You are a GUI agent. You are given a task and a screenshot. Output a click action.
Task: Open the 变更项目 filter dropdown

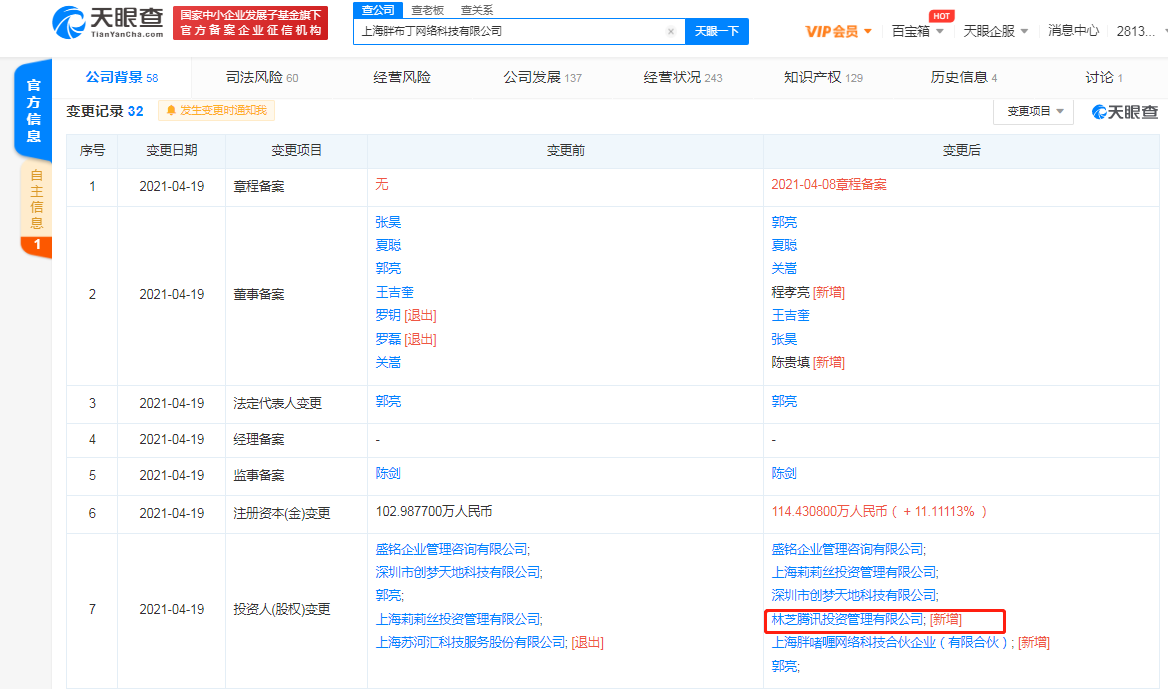tap(1034, 112)
